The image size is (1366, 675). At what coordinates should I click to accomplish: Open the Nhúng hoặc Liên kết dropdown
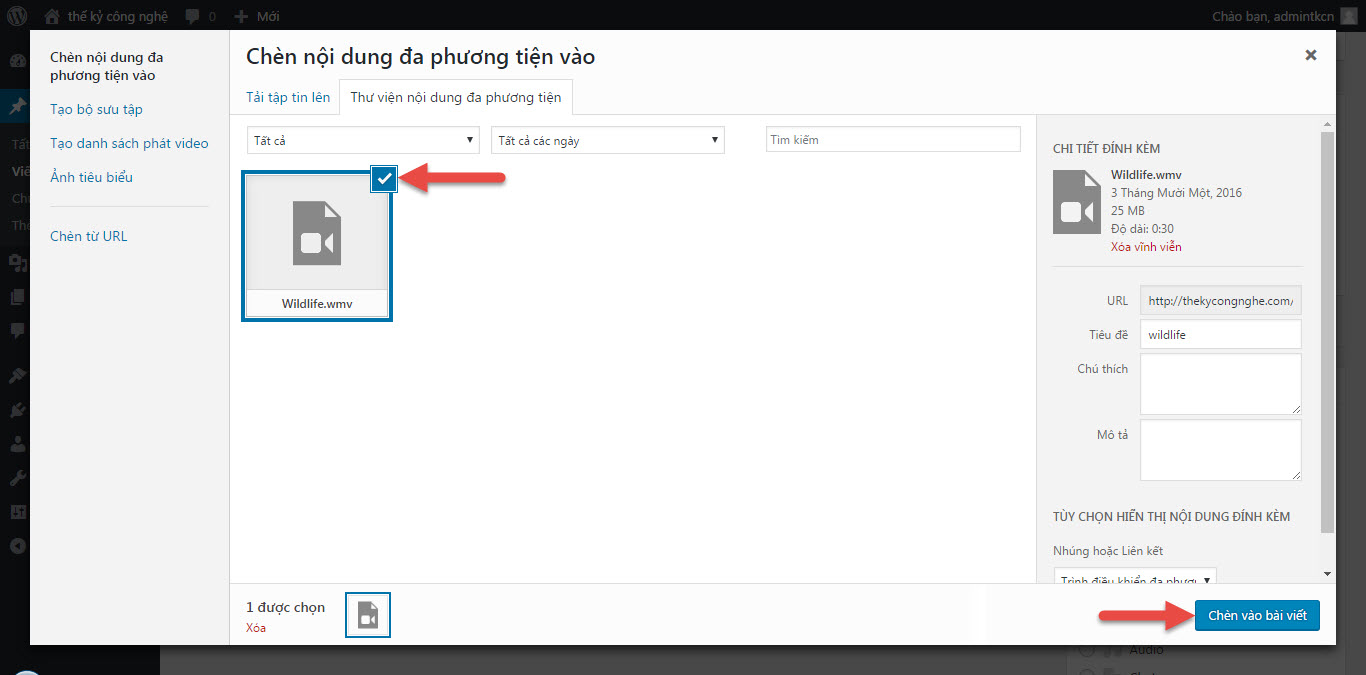pos(1135,579)
